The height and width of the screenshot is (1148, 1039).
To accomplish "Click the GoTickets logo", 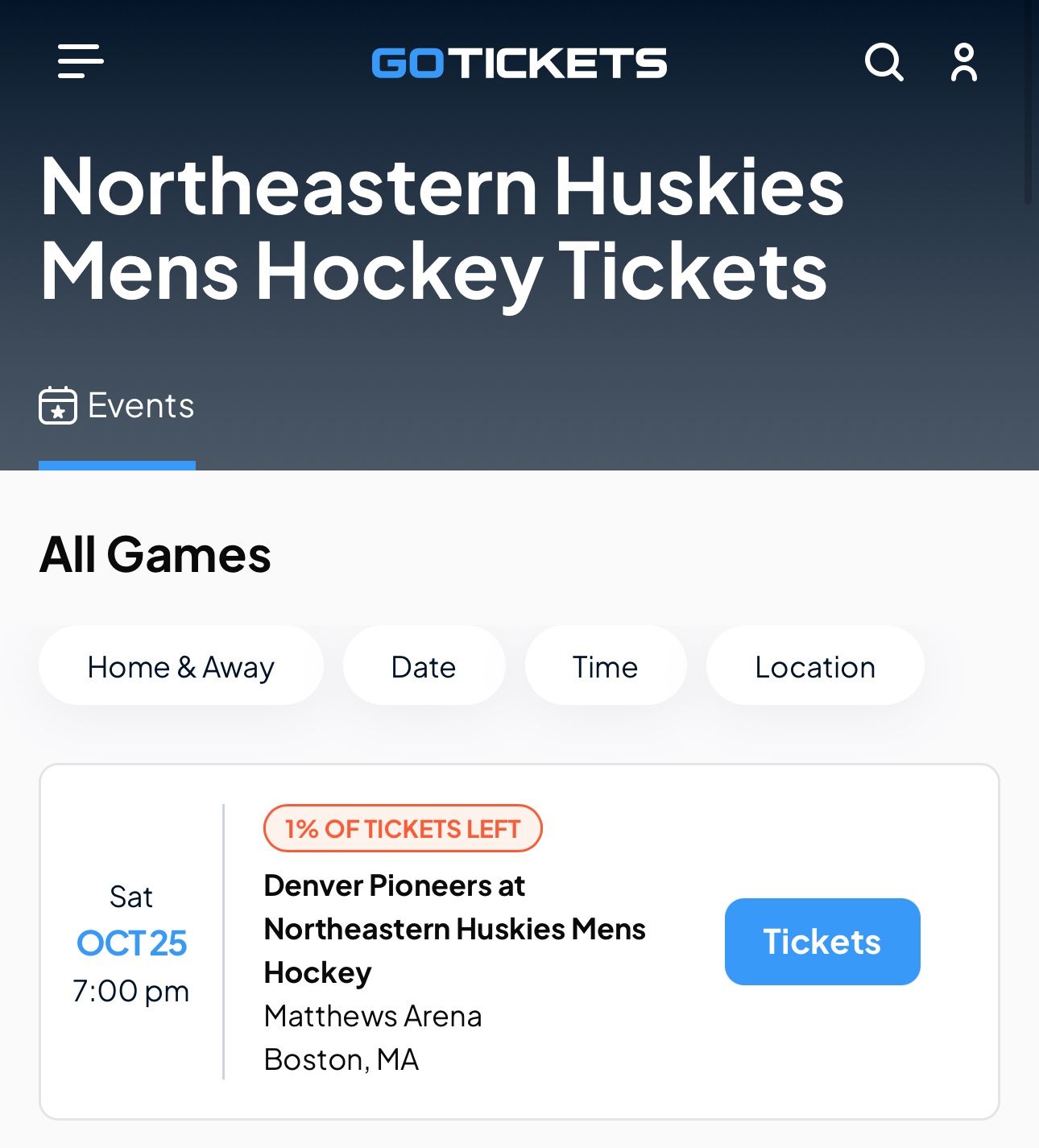I will pos(518,64).
